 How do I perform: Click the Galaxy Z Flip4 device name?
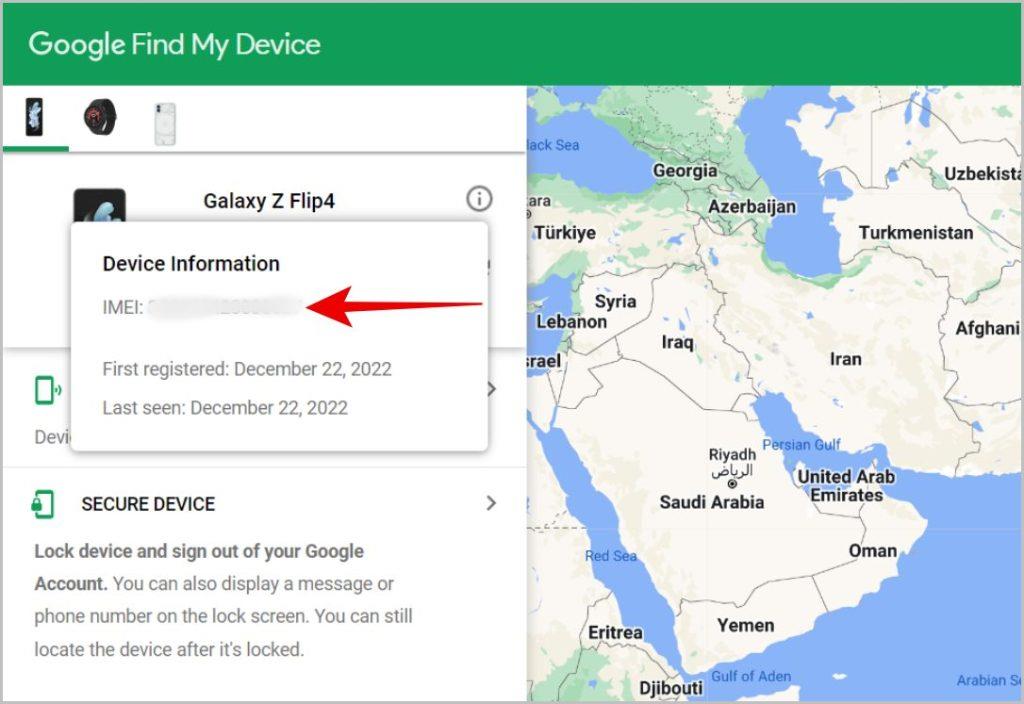coord(269,201)
